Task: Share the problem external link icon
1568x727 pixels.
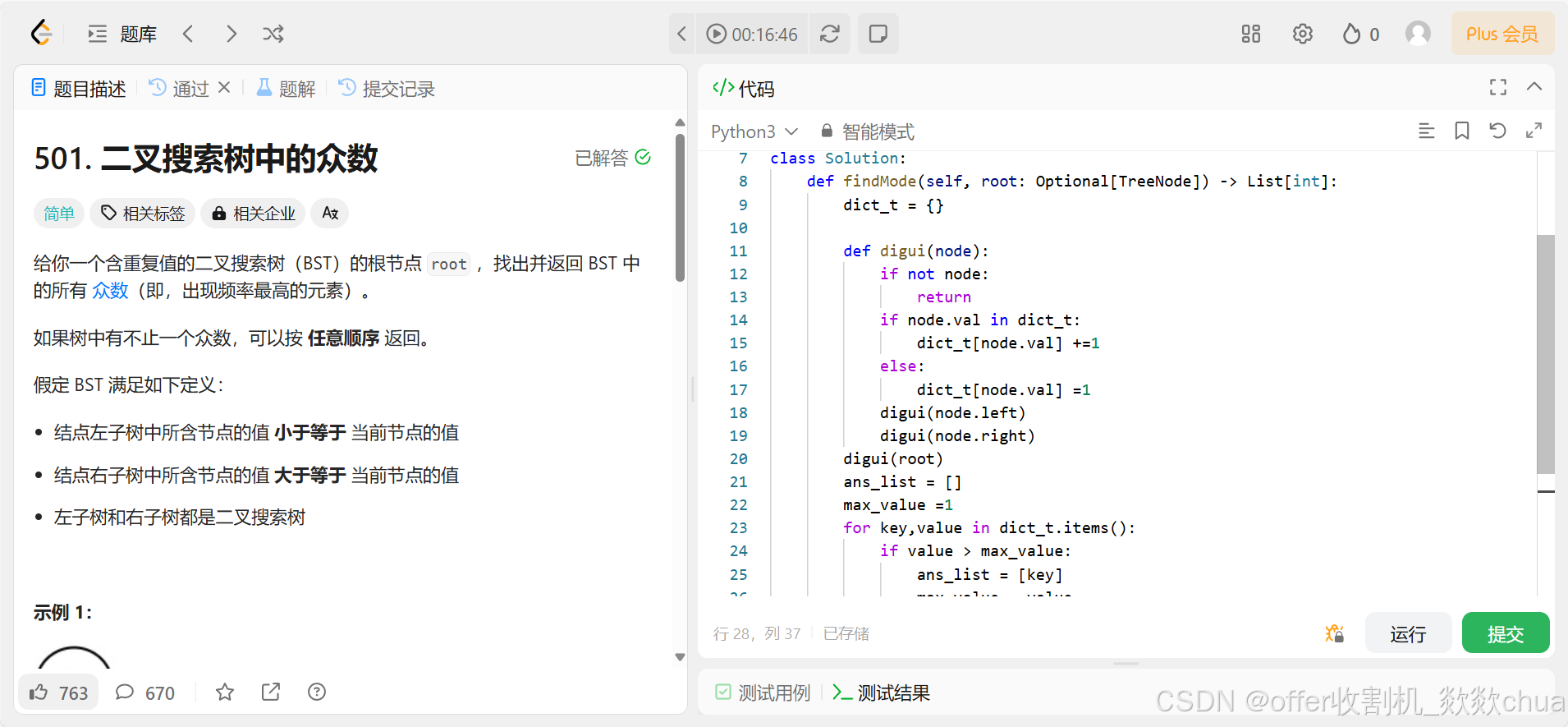Action: pyautogui.click(x=271, y=692)
